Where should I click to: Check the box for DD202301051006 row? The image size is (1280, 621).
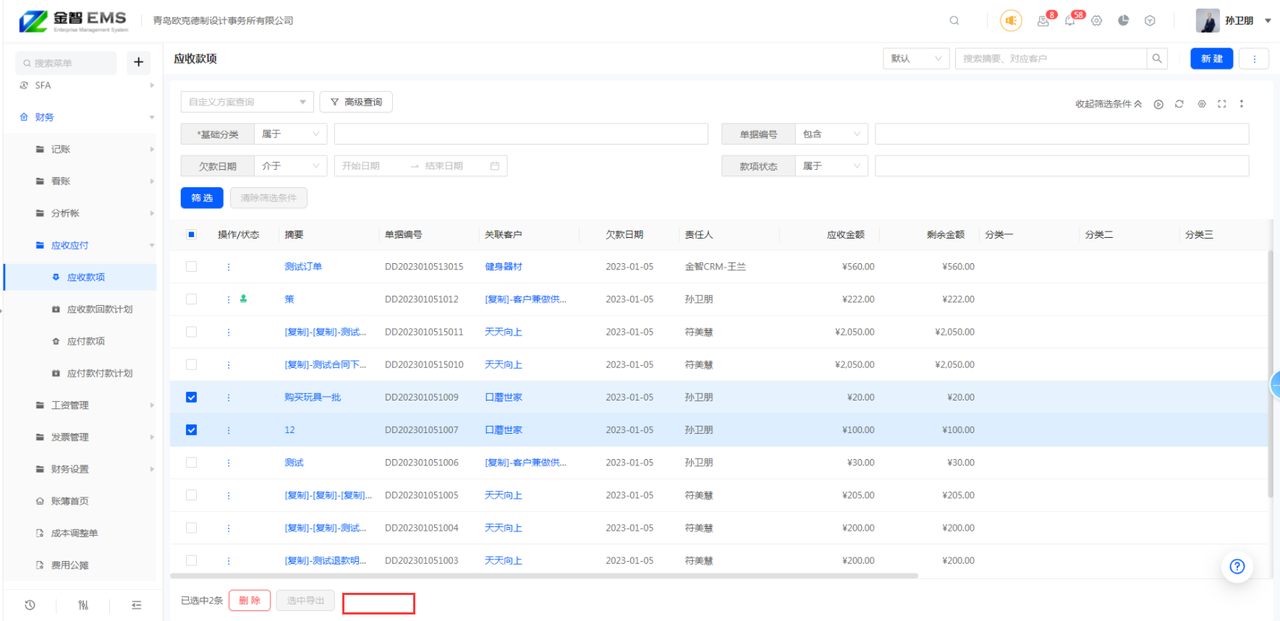[191, 463]
